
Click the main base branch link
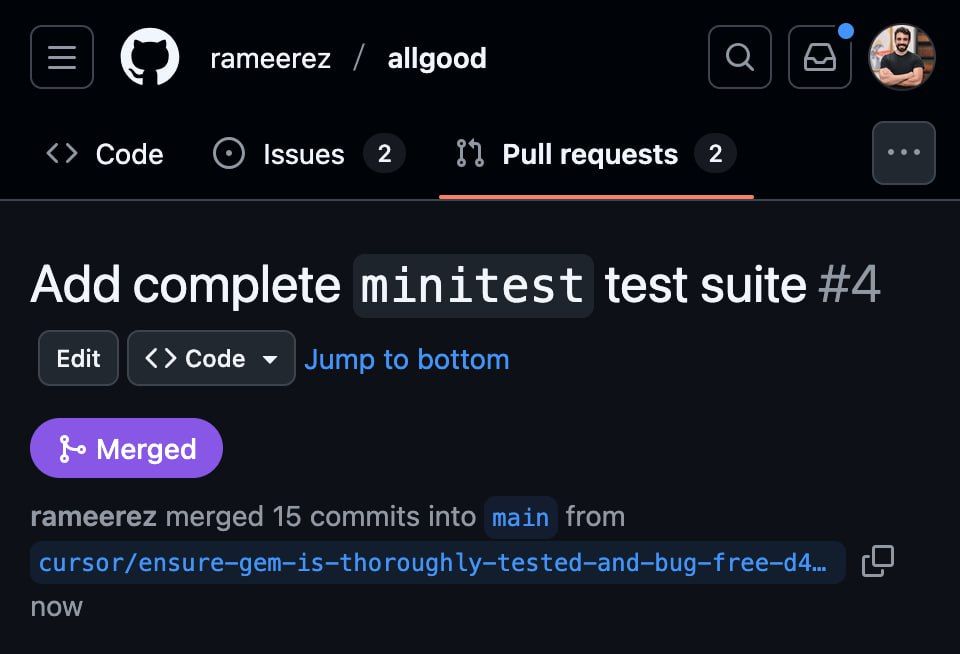pyautogui.click(x=520, y=517)
